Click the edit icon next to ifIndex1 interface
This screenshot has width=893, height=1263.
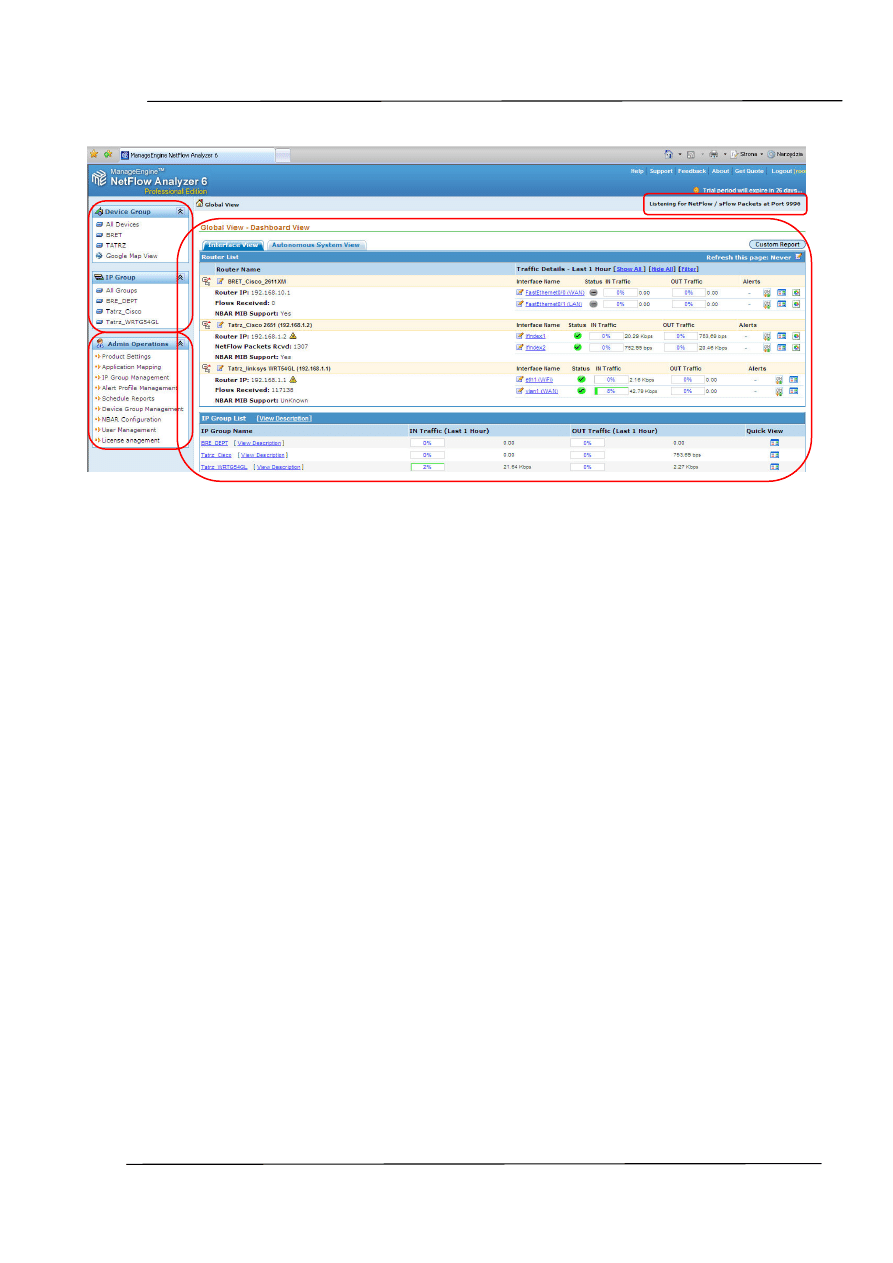(520, 336)
